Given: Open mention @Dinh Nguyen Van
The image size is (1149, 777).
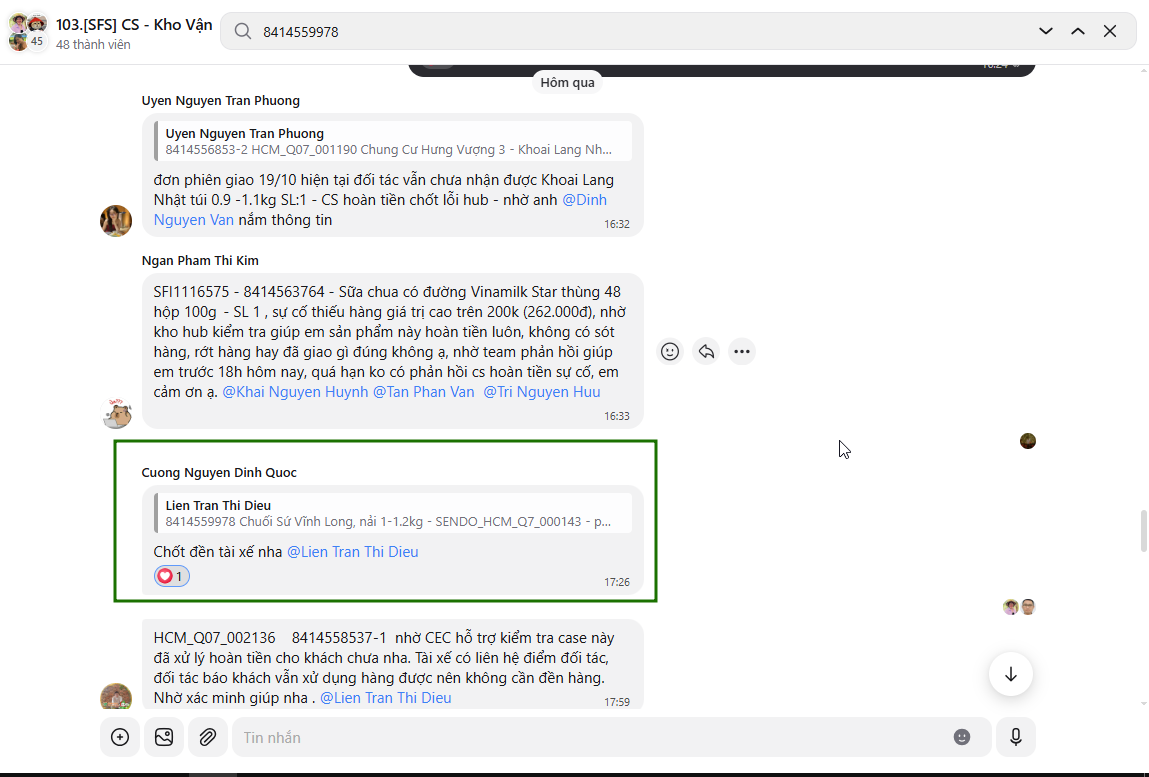Looking at the screenshot, I should tap(380, 210).
